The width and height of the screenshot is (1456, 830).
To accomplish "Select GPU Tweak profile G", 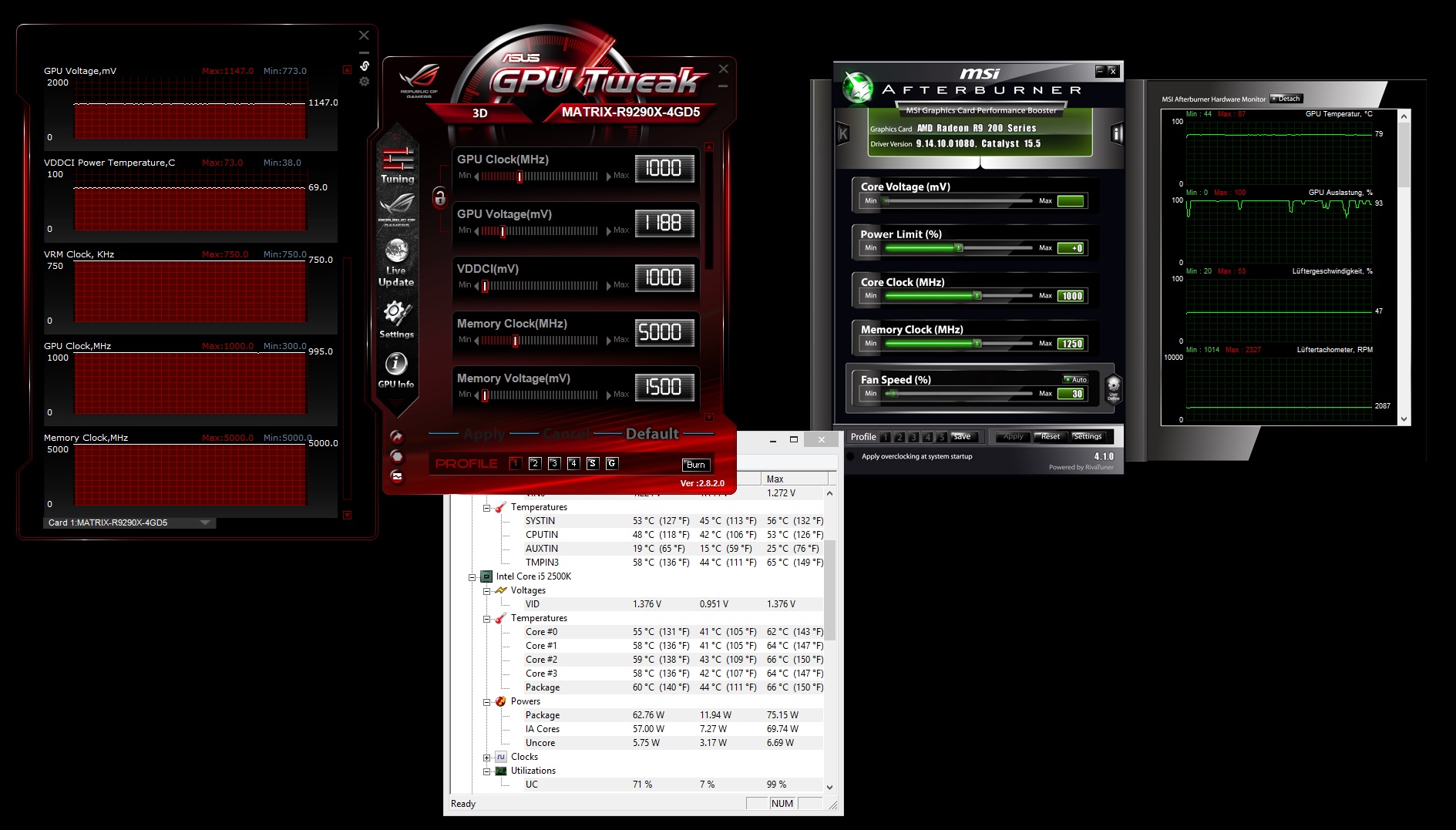I will (x=612, y=463).
